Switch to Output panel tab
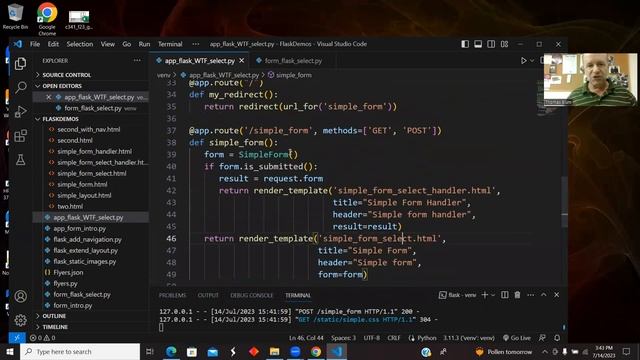Viewport: 640px width, 360px height. (x=208, y=296)
